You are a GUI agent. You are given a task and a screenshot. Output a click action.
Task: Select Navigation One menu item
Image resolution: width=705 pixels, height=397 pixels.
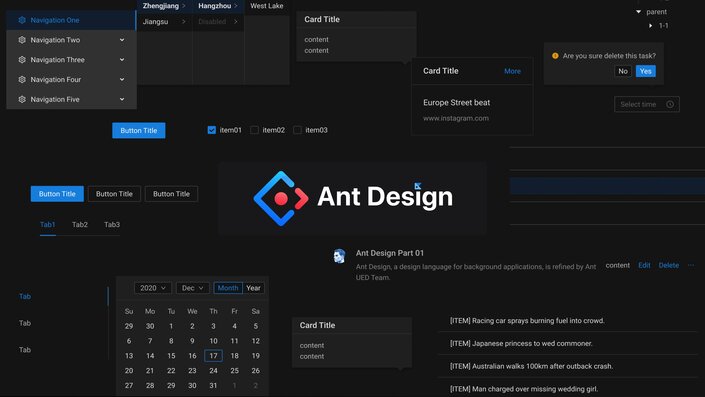(x=71, y=20)
